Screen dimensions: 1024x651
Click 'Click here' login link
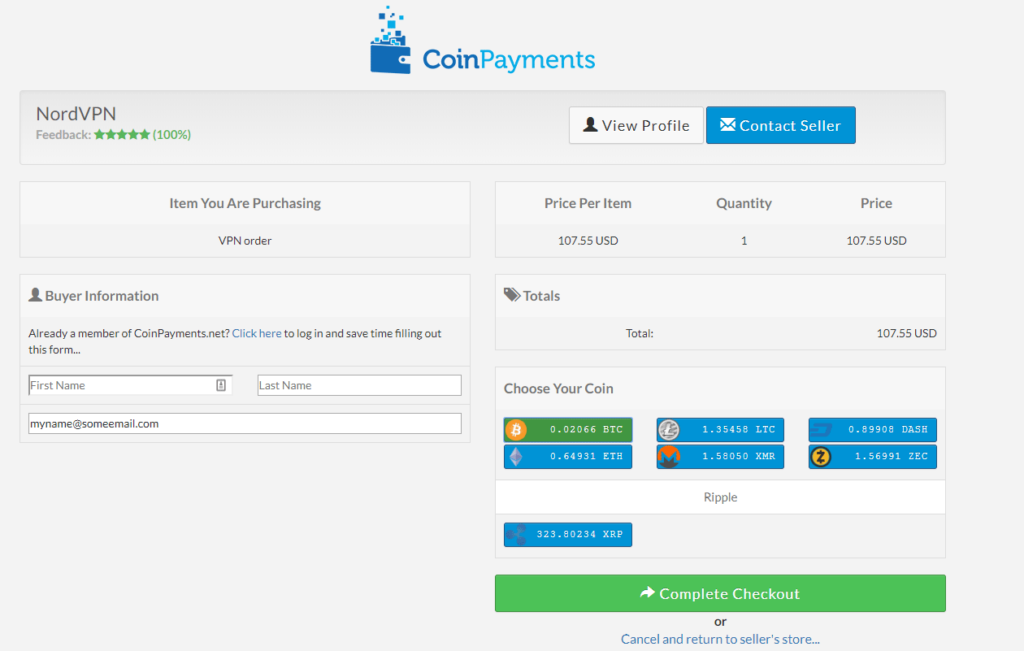coord(257,333)
